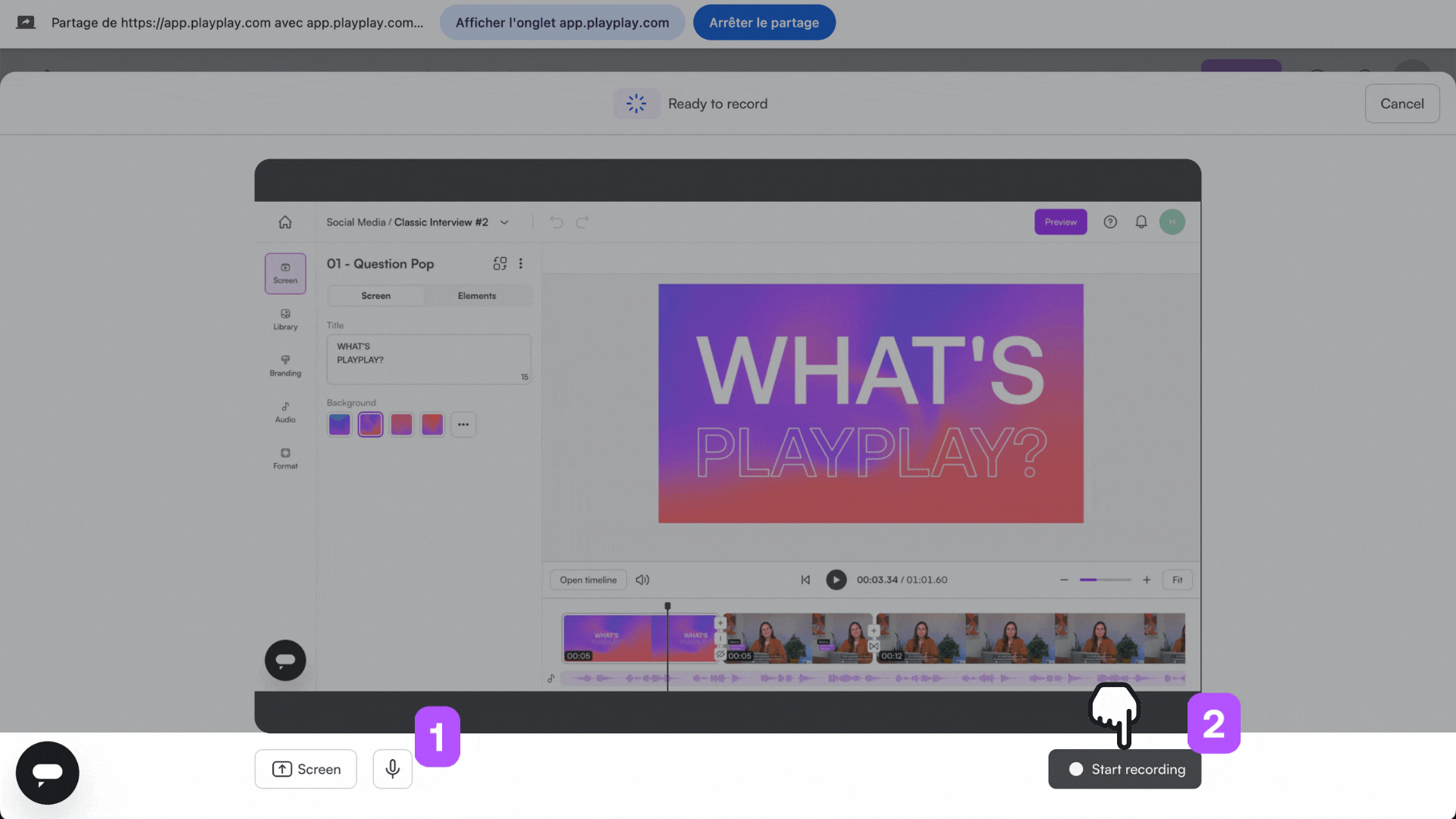
Task: Open the notifications bell
Action: 1141,222
